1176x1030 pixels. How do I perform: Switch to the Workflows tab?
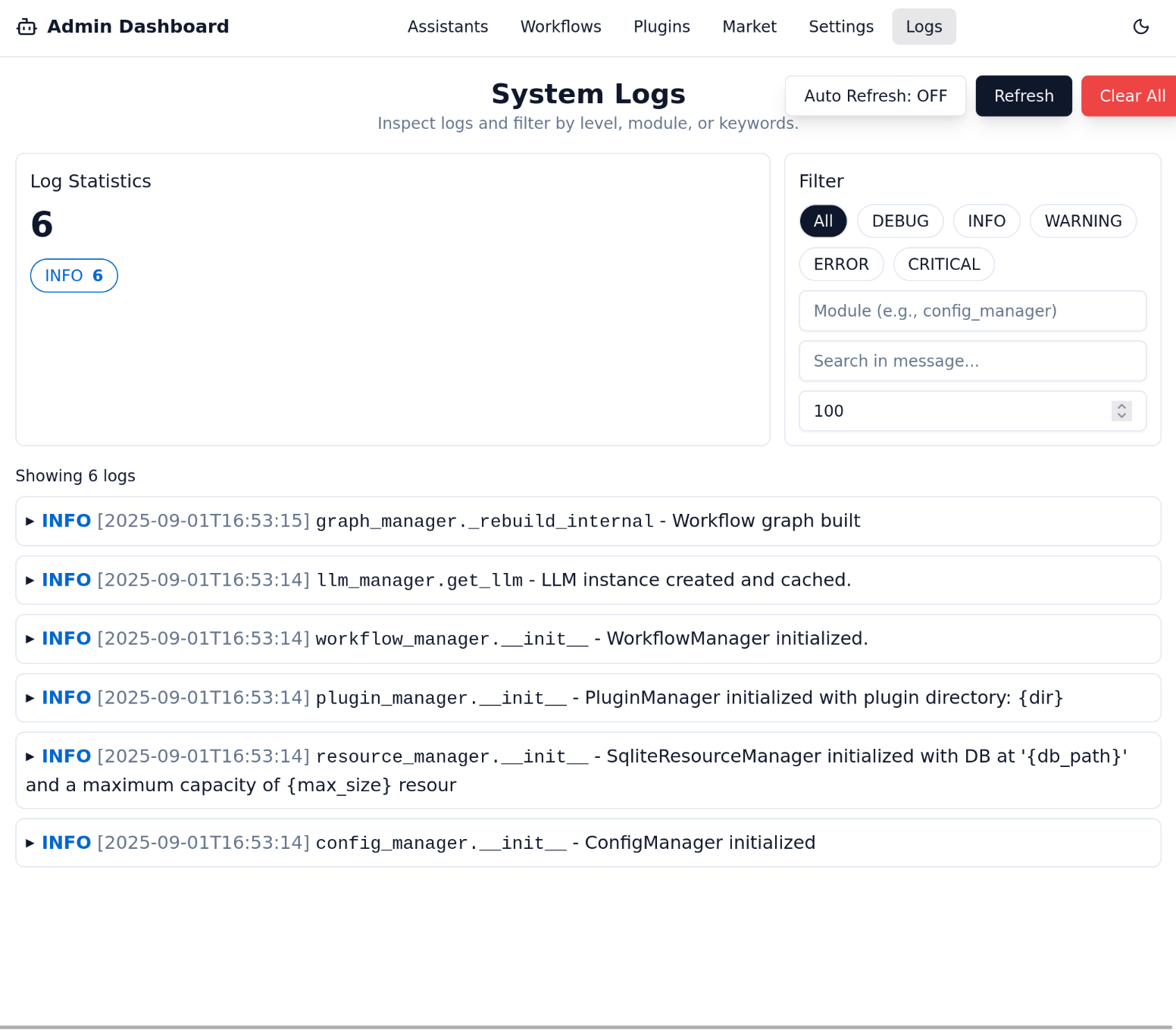[x=560, y=27]
